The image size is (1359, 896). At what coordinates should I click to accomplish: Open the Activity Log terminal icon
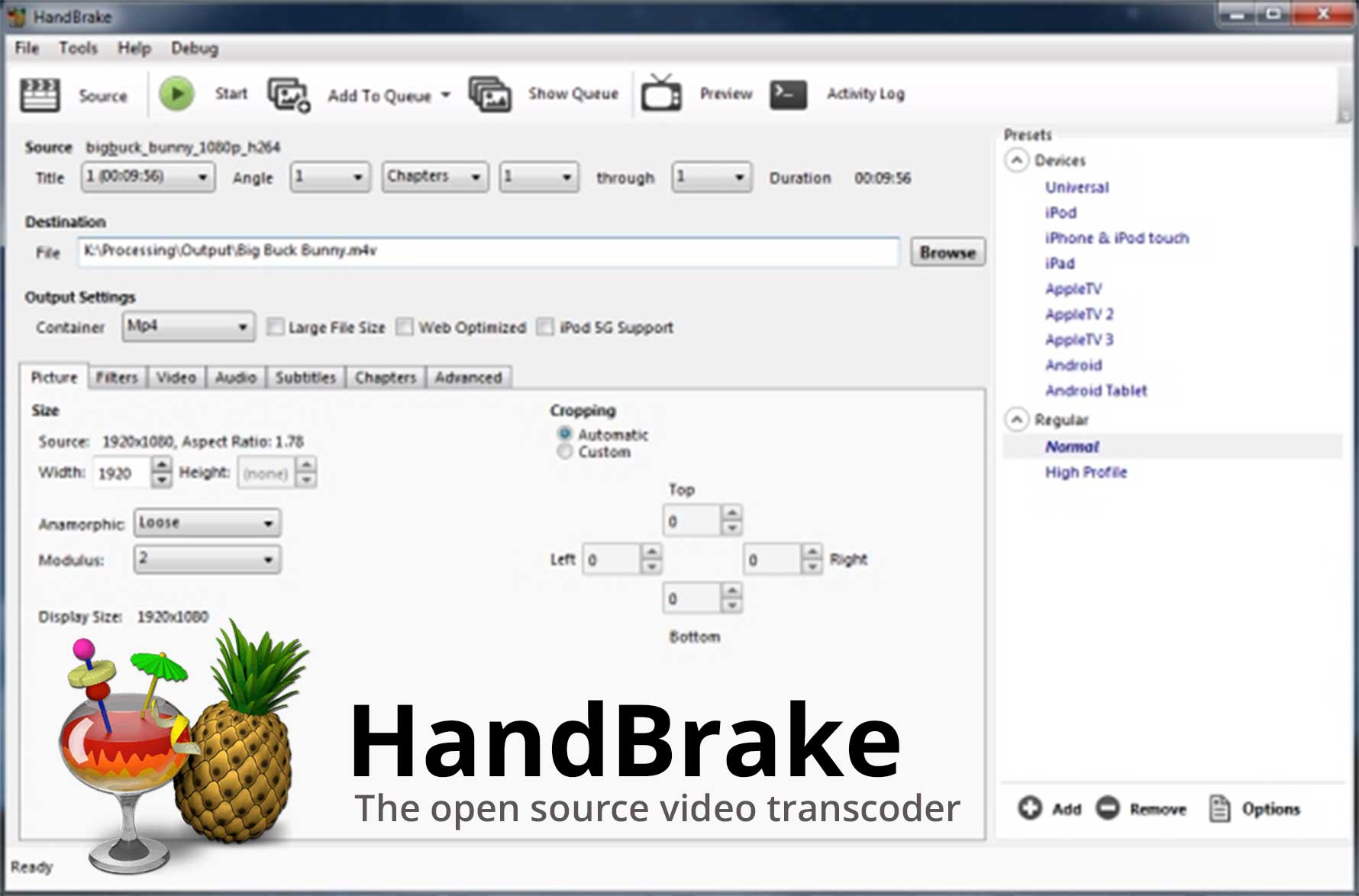(x=788, y=94)
